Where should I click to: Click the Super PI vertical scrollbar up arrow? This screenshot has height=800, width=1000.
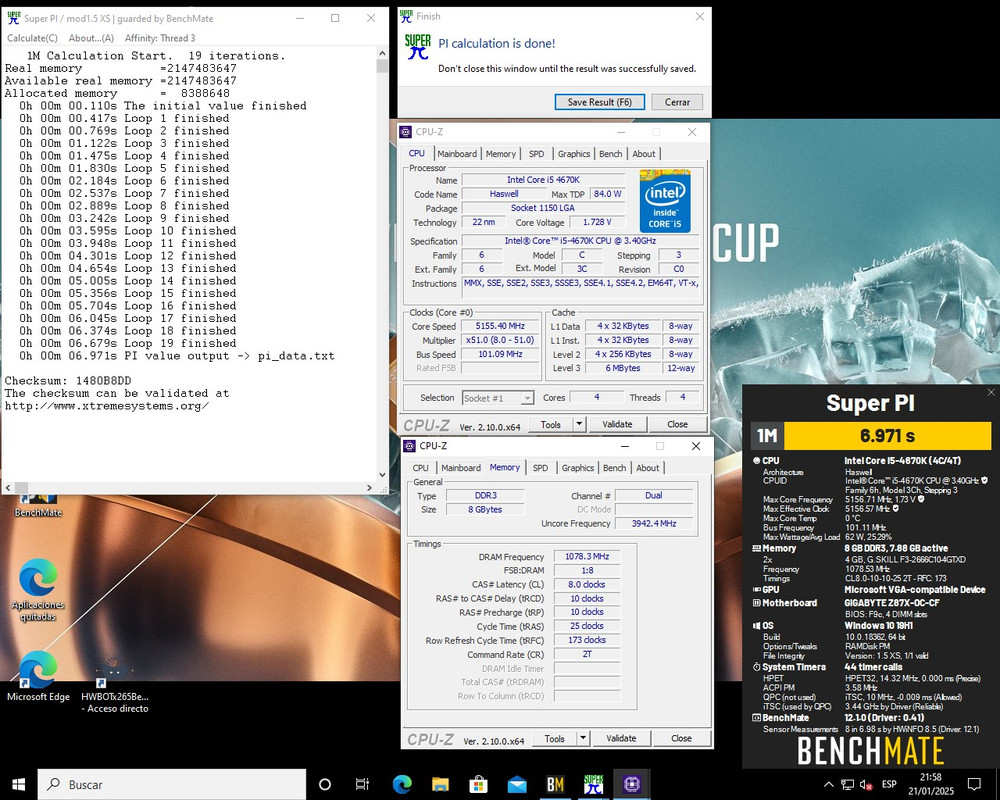click(x=383, y=54)
